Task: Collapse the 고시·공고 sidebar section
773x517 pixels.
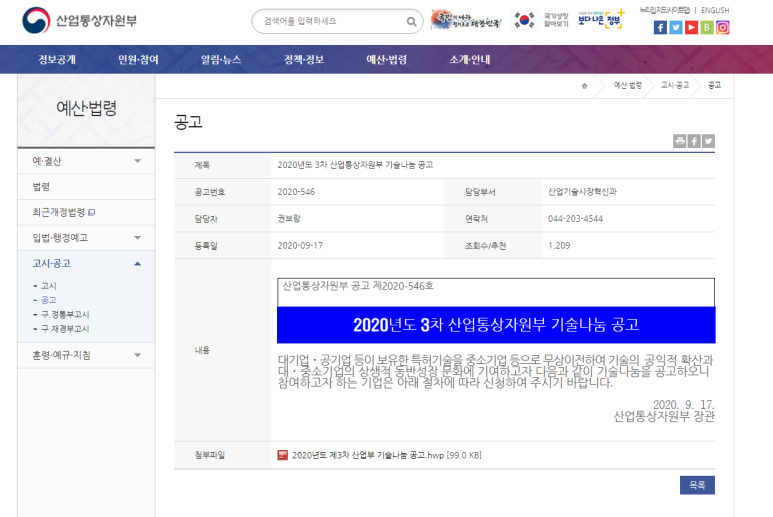Action: click(x=86, y=264)
